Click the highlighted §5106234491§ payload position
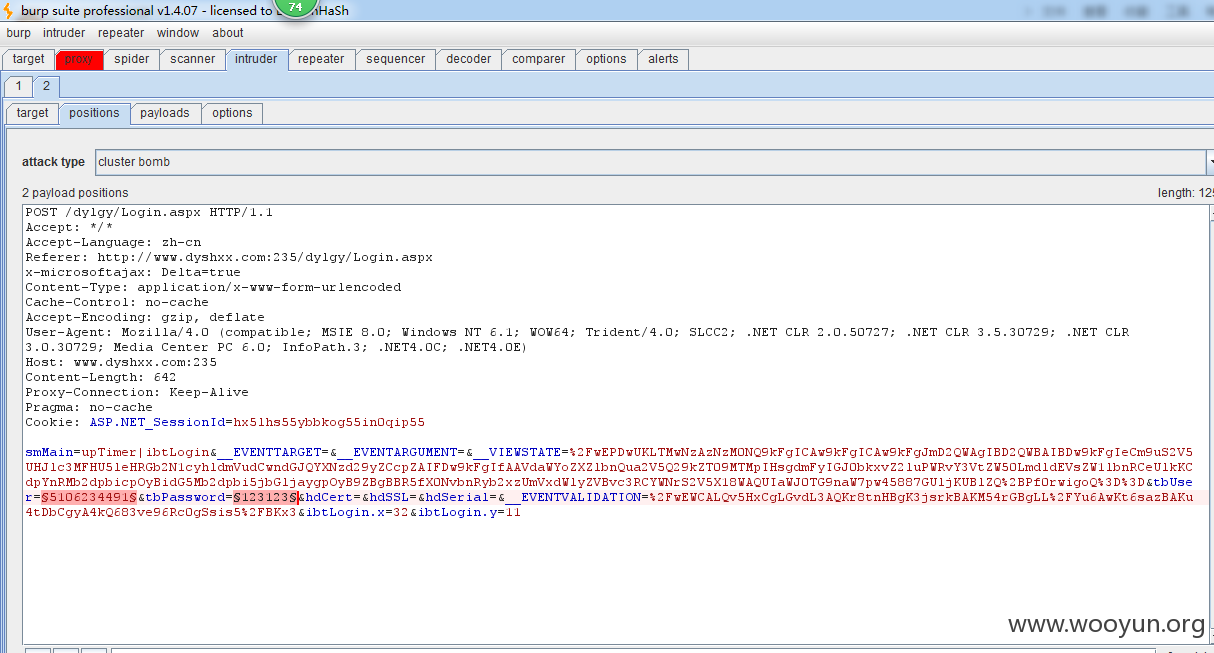The width and height of the screenshot is (1214, 653). 89,497
